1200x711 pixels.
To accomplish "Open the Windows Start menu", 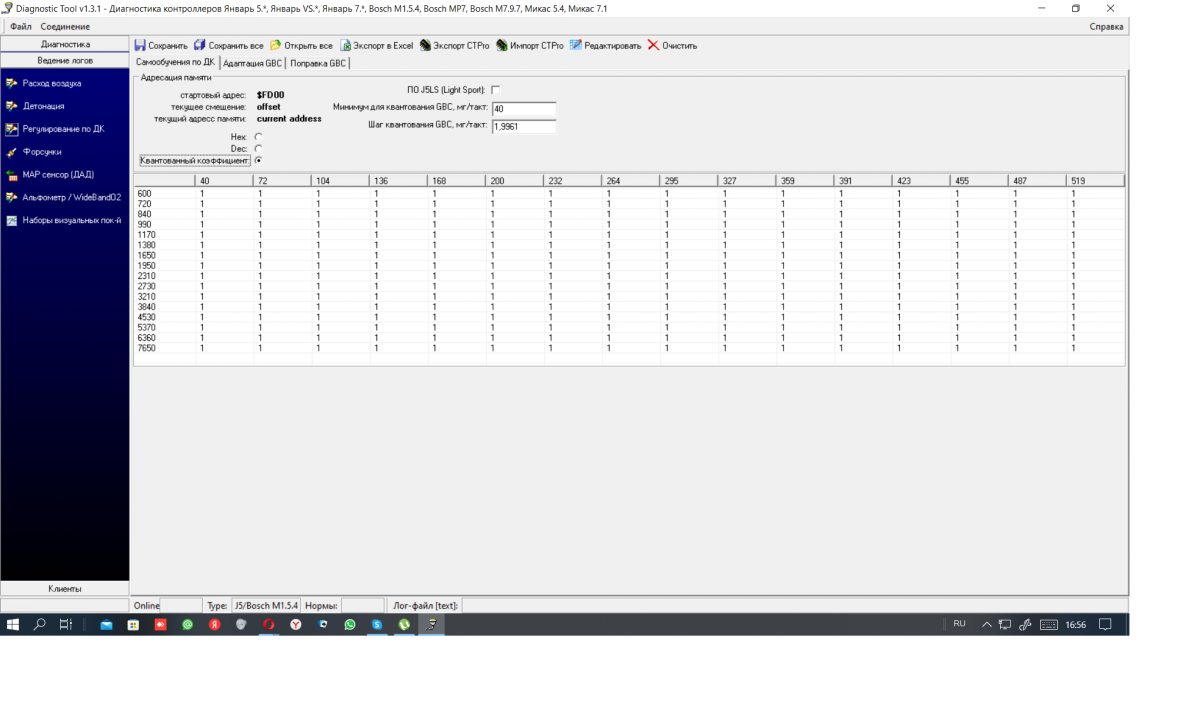I will coord(13,624).
